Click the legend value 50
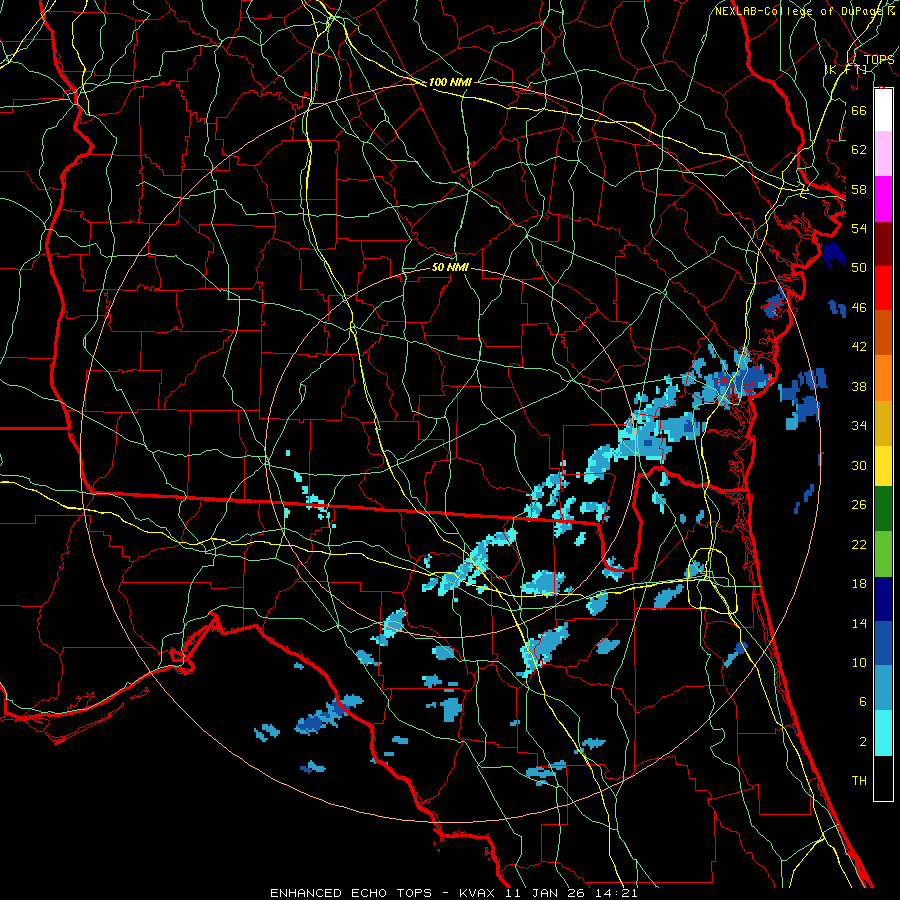 click(x=859, y=267)
